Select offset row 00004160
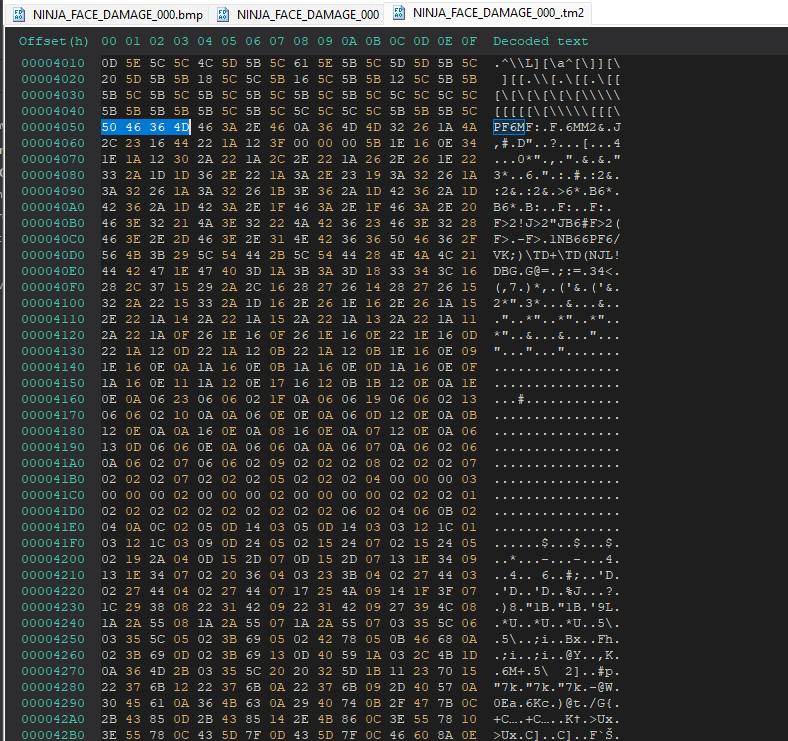 pos(53,399)
